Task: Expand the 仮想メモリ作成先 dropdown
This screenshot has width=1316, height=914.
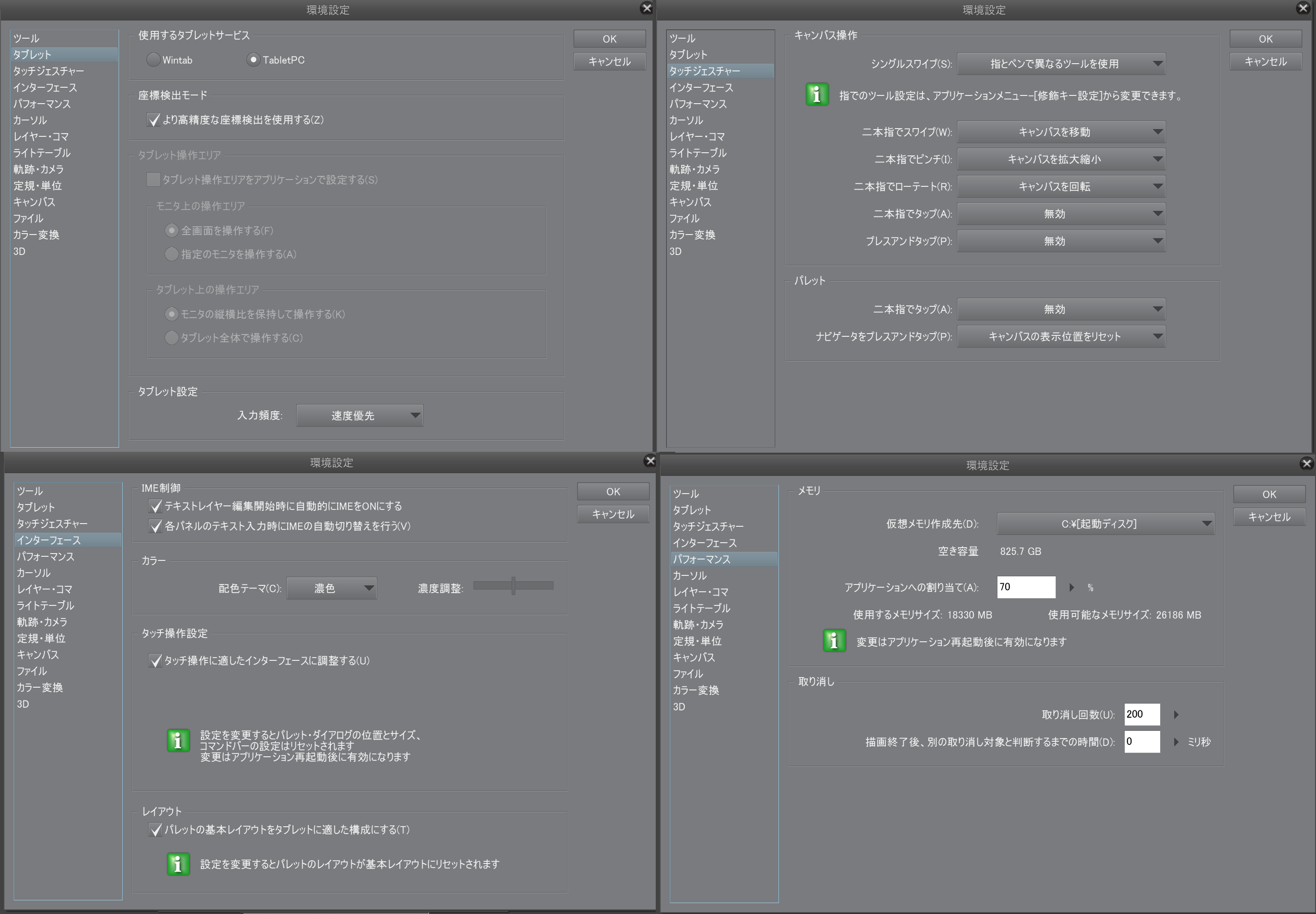Action: pyautogui.click(x=1105, y=524)
